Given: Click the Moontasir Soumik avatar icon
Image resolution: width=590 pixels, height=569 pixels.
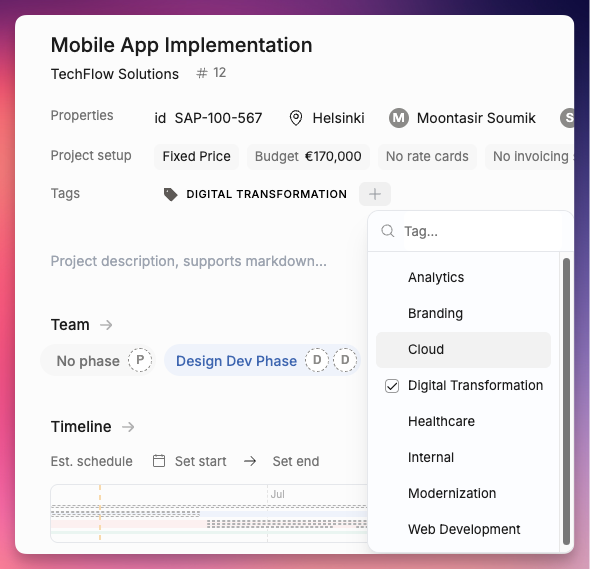Looking at the screenshot, I should [398, 118].
